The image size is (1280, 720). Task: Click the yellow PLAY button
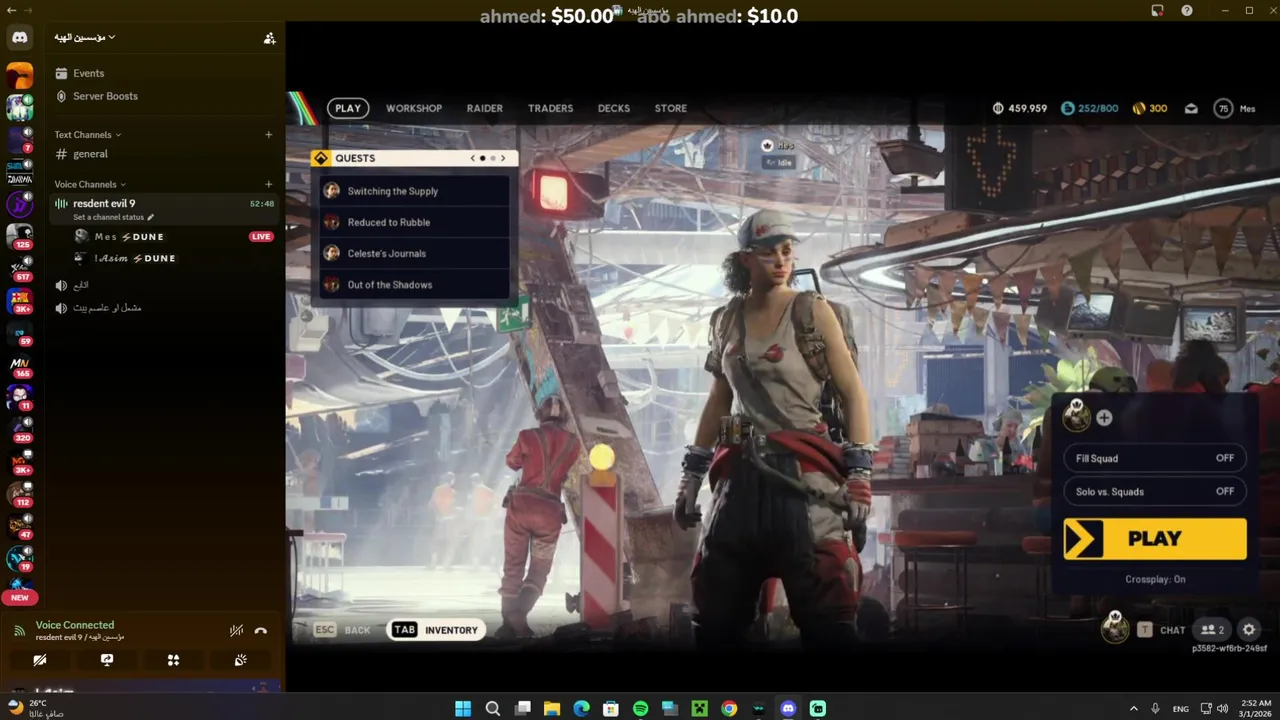1155,539
